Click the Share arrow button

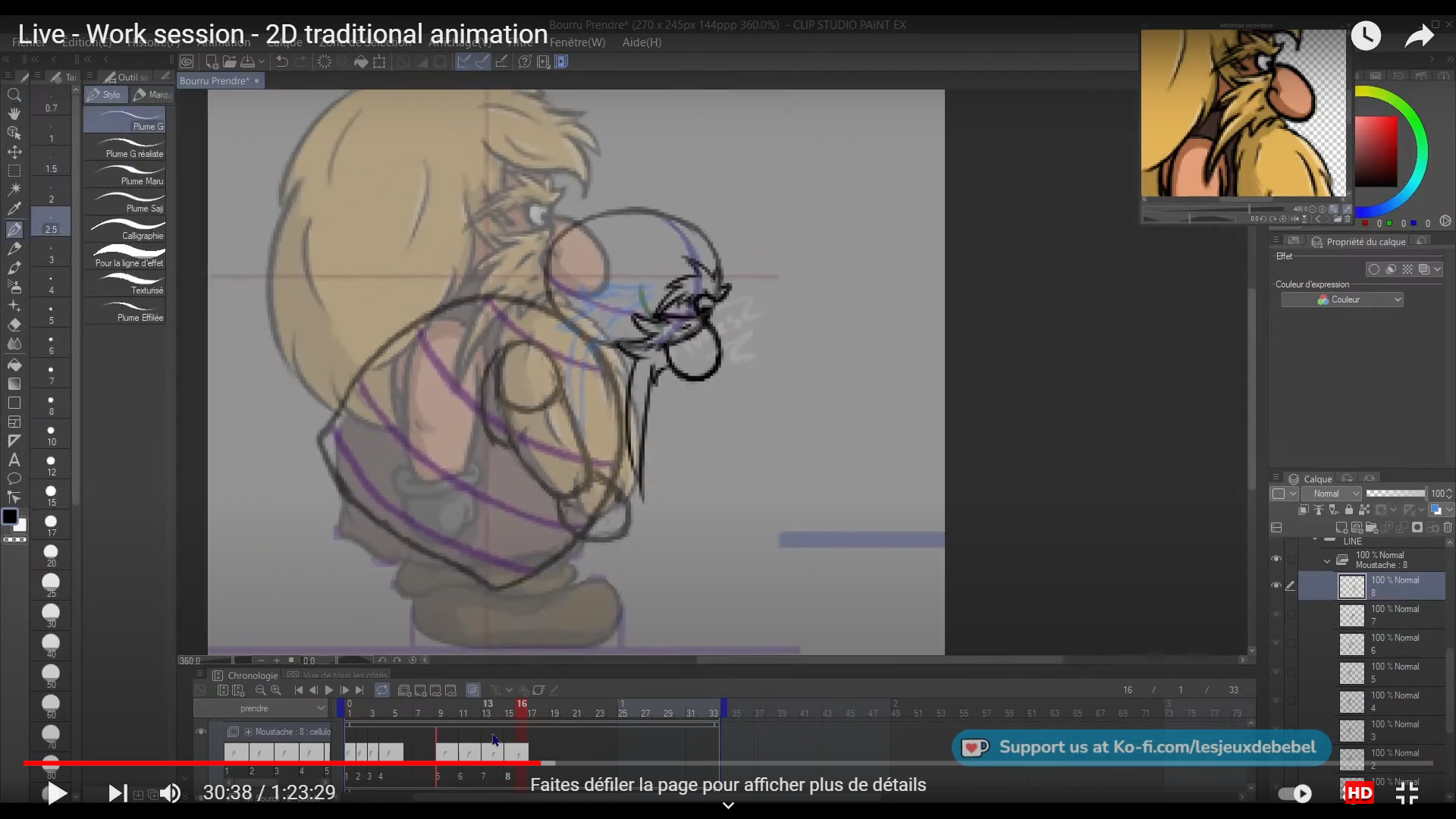pyautogui.click(x=1418, y=36)
